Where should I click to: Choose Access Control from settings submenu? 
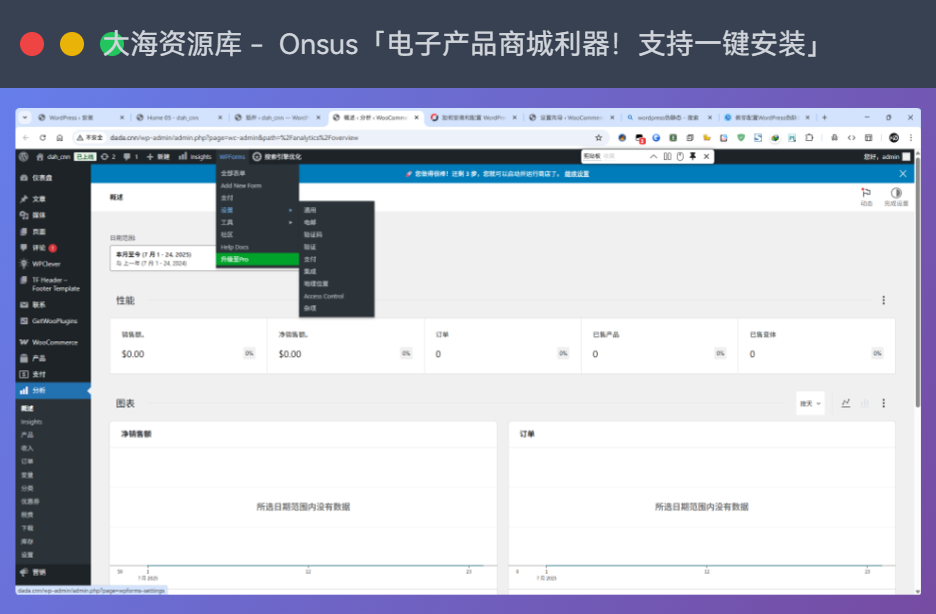tap(324, 296)
